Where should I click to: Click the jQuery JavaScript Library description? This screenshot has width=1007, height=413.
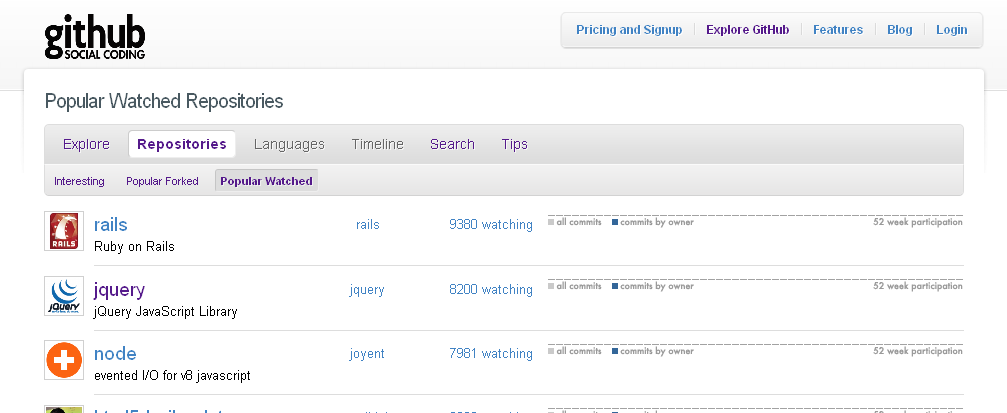click(166, 312)
